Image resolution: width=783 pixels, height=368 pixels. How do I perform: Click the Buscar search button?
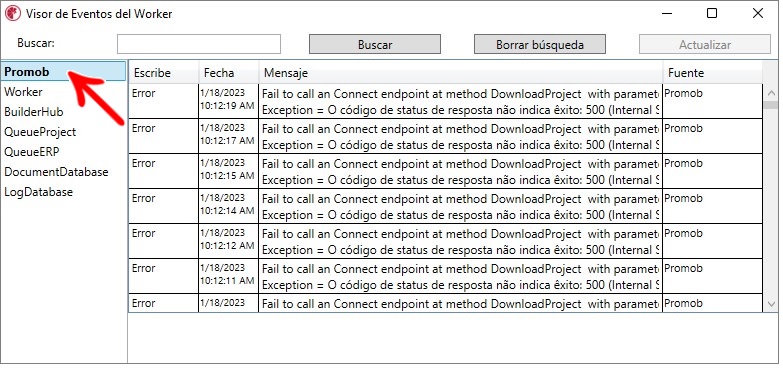point(375,44)
